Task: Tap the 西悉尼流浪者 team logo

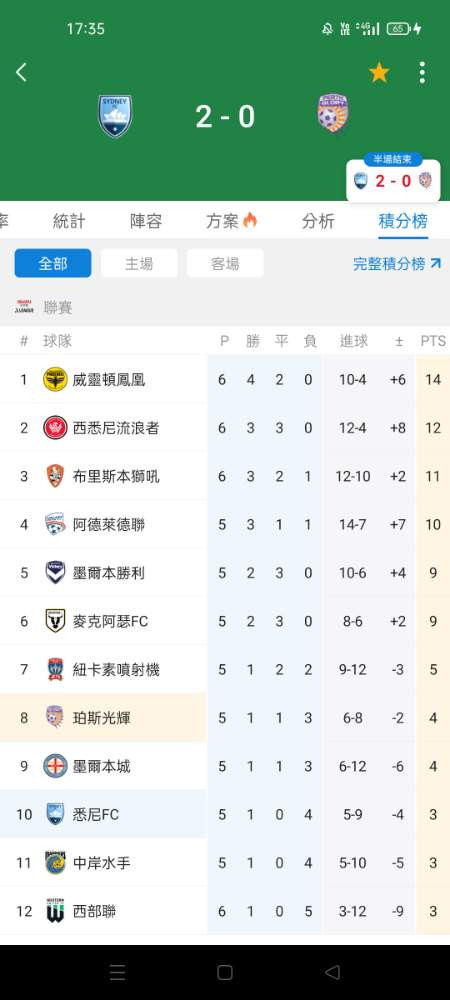Action: (x=55, y=428)
